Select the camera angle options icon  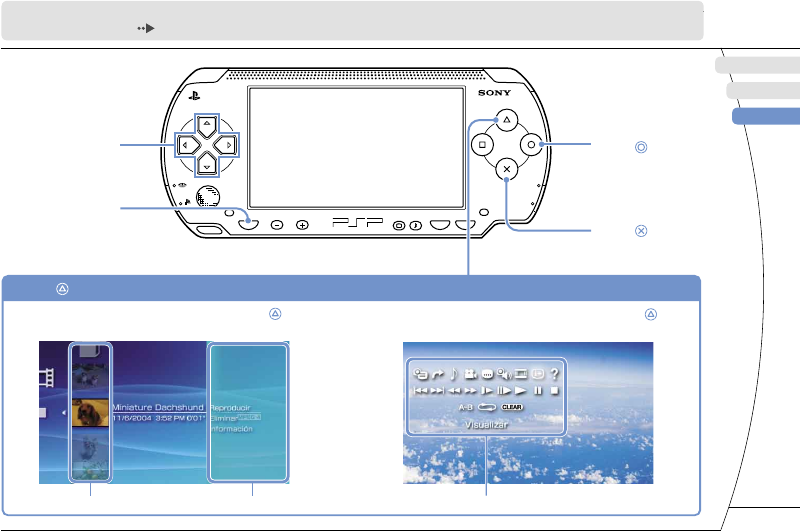tap(470, 374)
